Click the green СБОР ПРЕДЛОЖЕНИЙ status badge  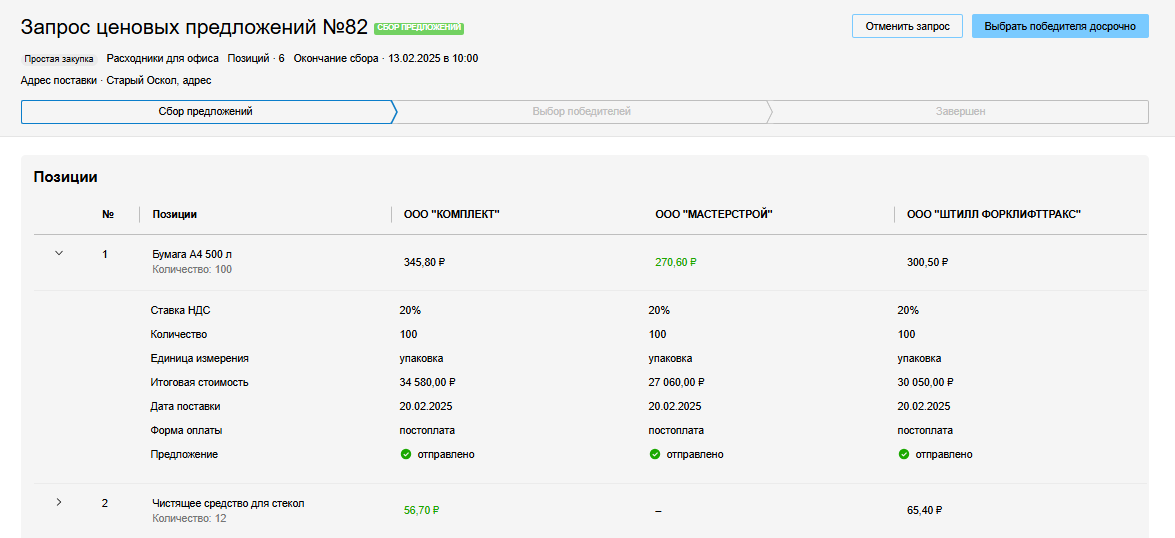coord(419,28)
